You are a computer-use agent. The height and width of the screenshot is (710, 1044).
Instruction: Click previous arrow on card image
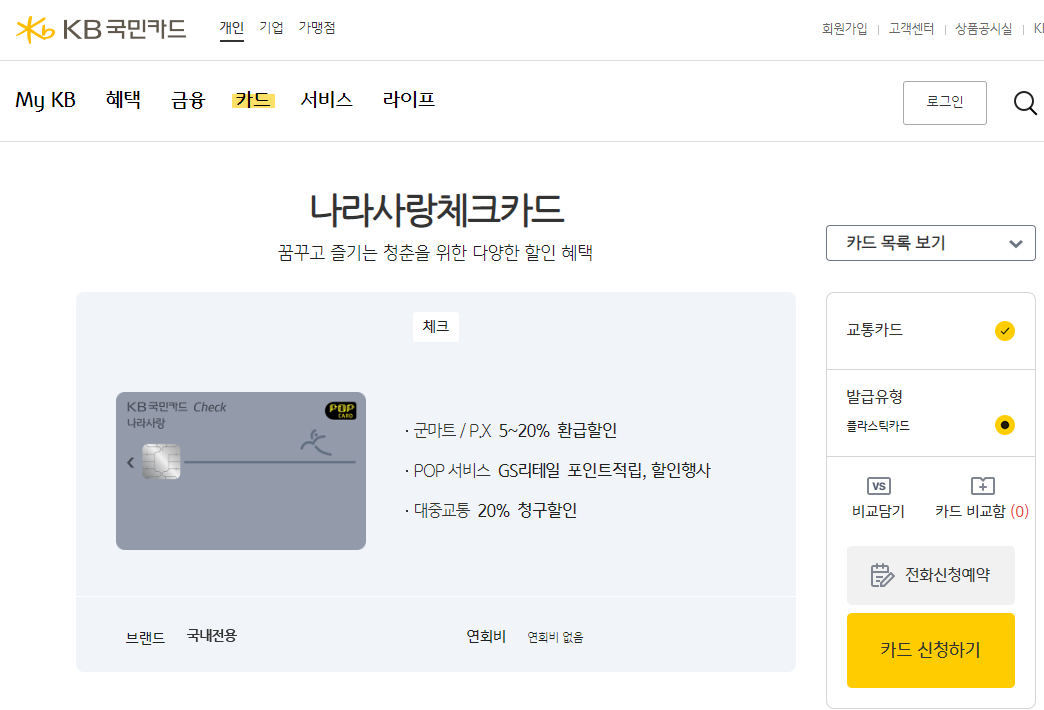coord(130,462)
